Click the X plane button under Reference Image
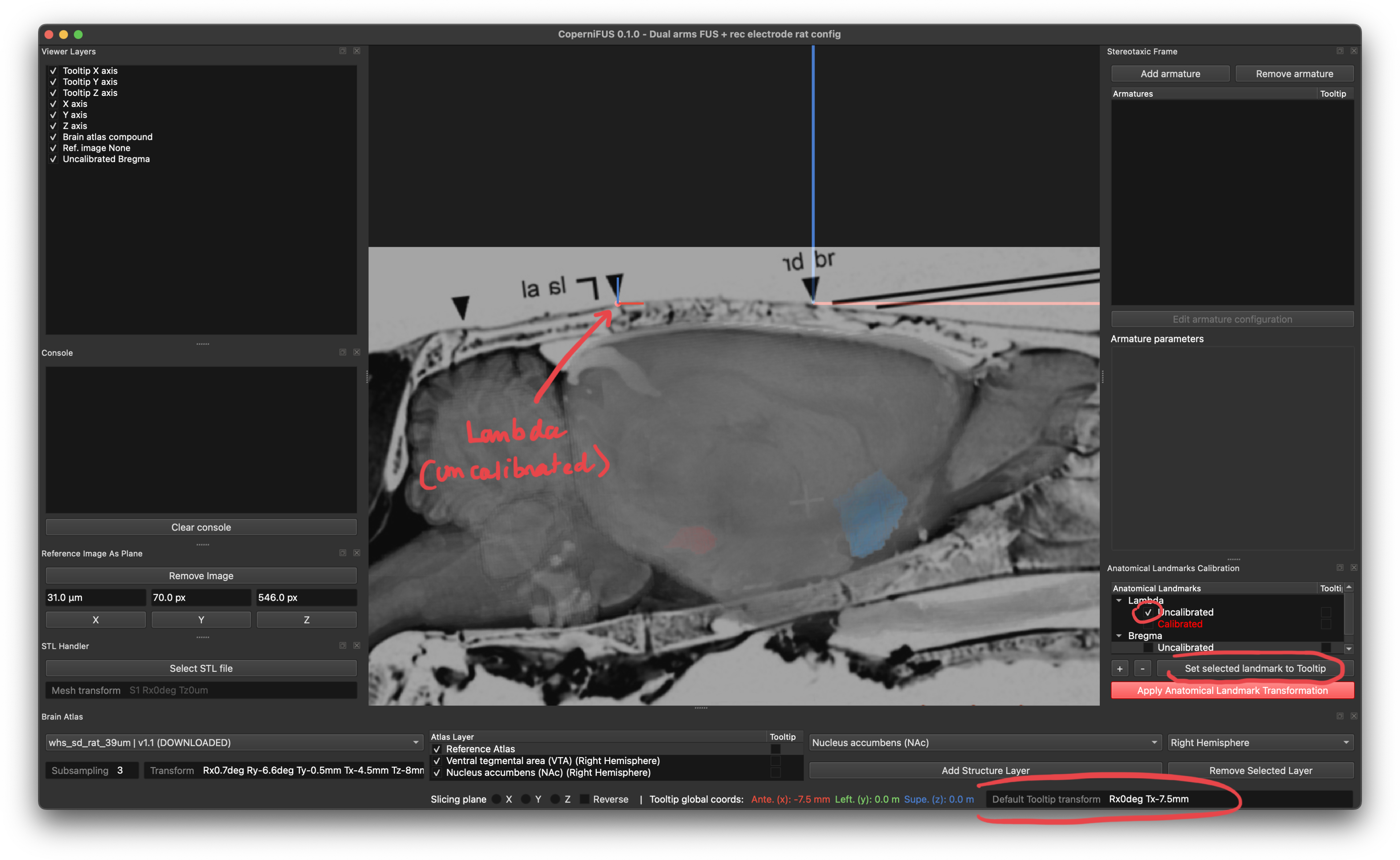 96,620
